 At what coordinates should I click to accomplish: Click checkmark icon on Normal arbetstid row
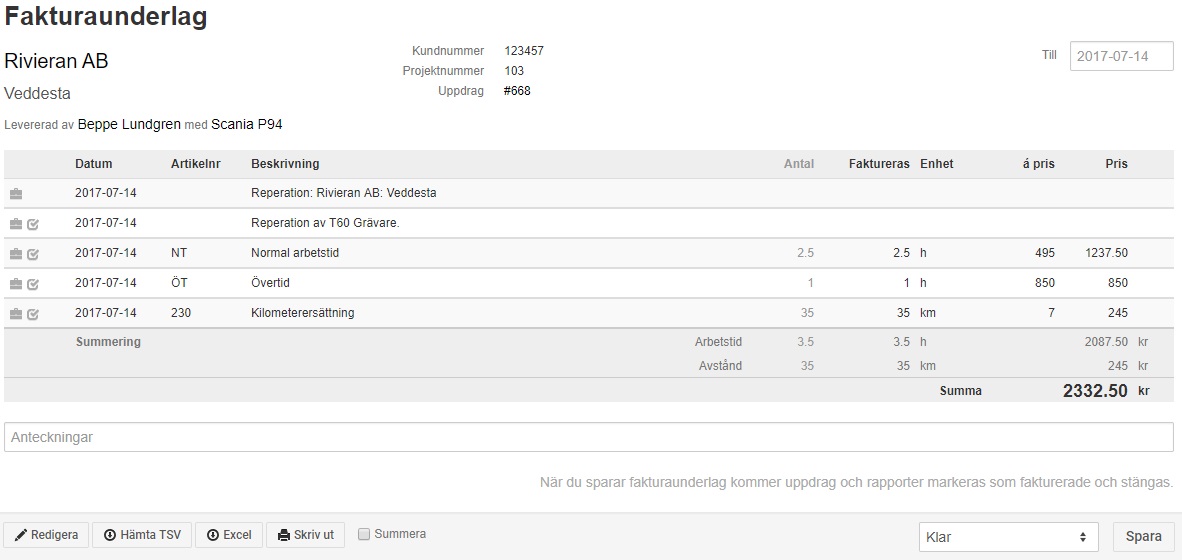coord(33,254)
